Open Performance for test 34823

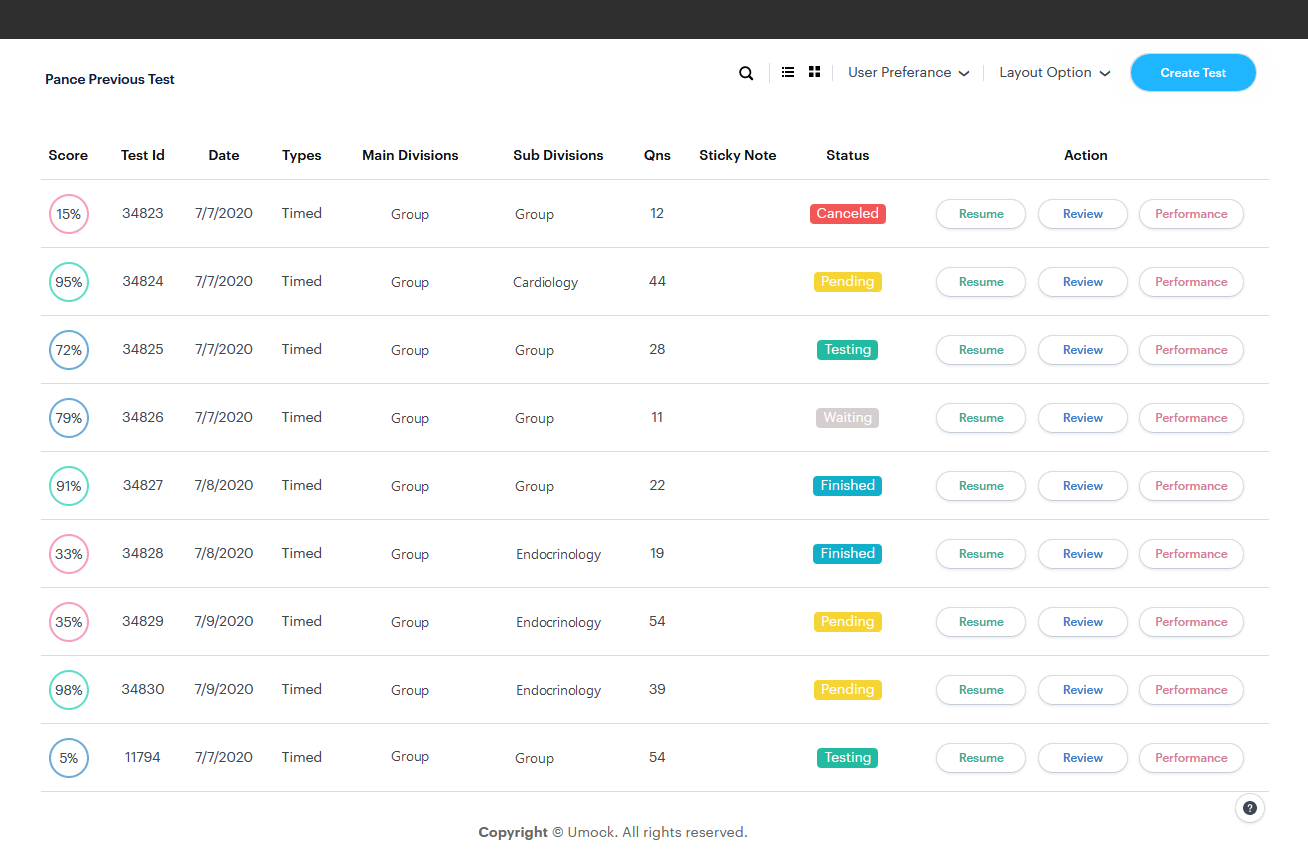(x=1191, y=214)
